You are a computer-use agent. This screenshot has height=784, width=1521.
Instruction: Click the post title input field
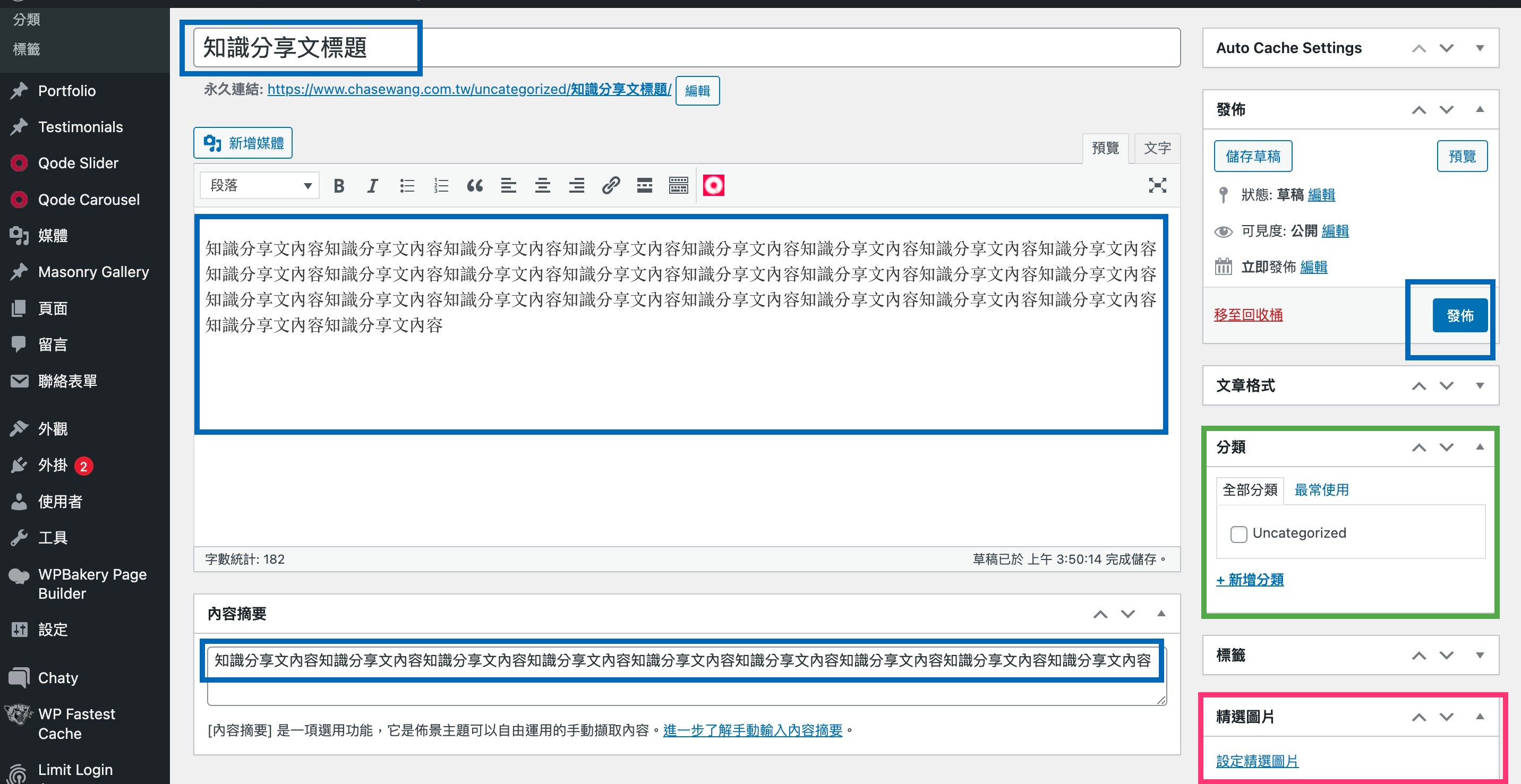point(687,48)
